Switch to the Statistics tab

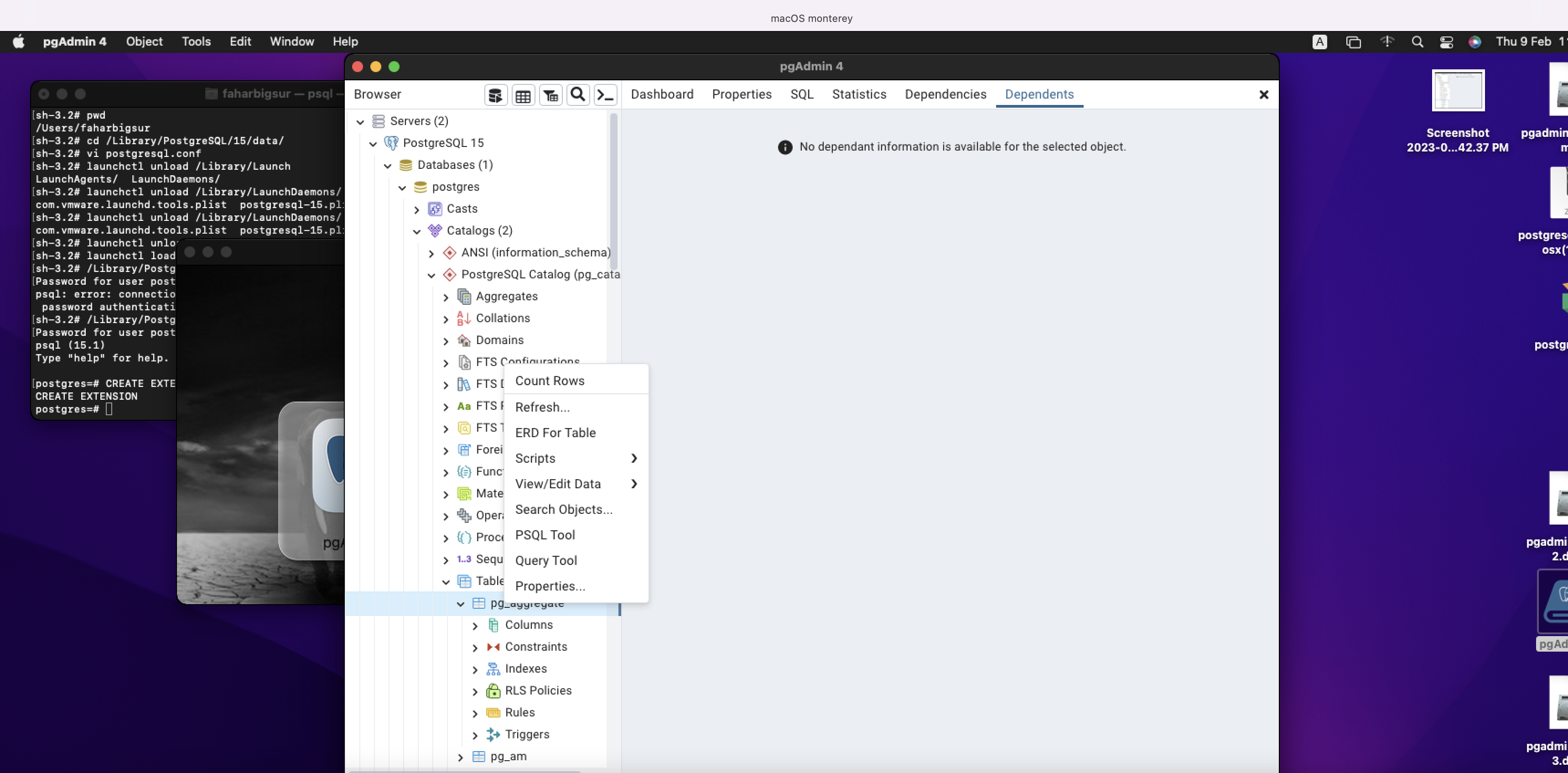click(859, 94)
